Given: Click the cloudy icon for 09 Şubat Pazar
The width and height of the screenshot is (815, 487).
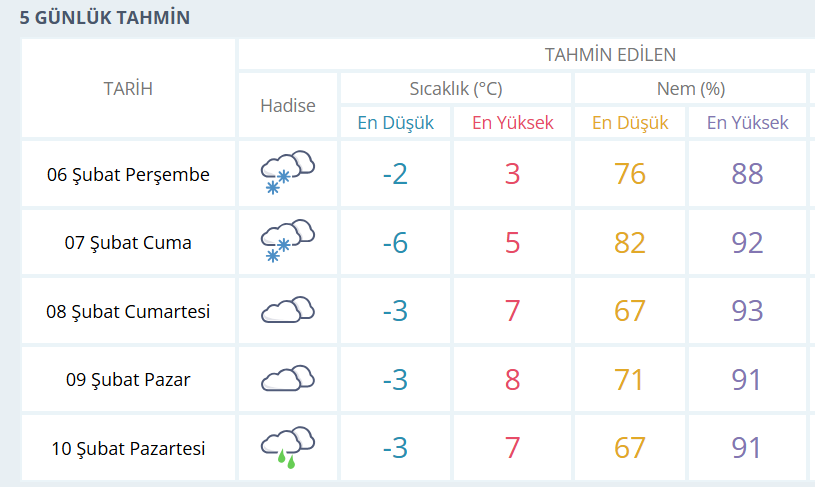Looking at the screenshot, I should [x=287, y=378].
